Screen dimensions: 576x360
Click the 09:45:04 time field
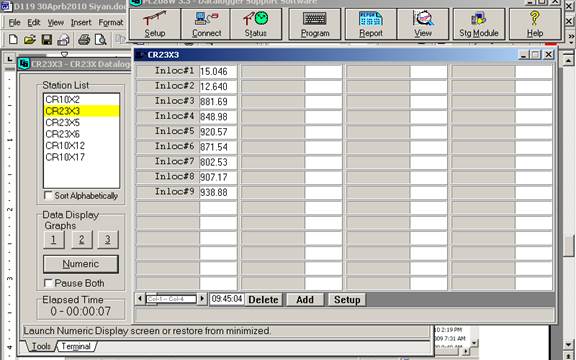click(x=227, y=299)
